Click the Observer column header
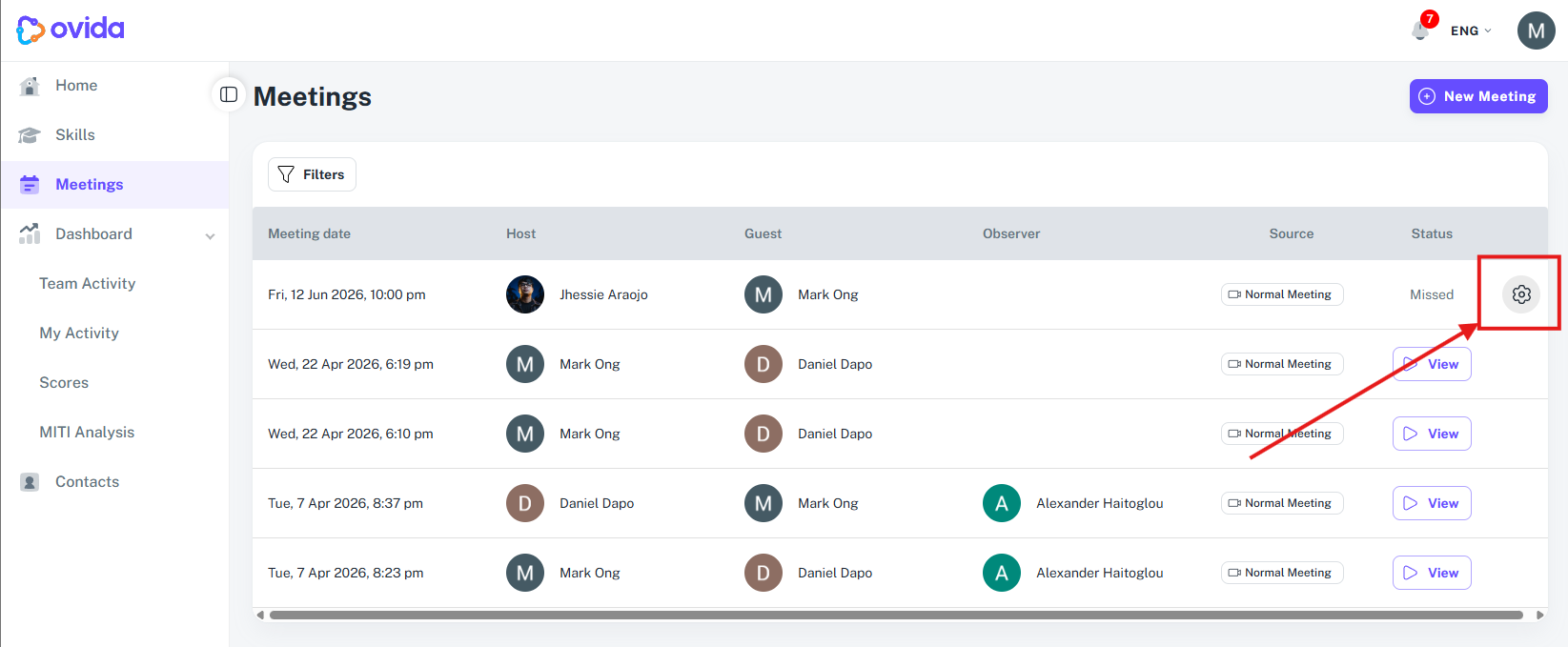 [1011, 233]
